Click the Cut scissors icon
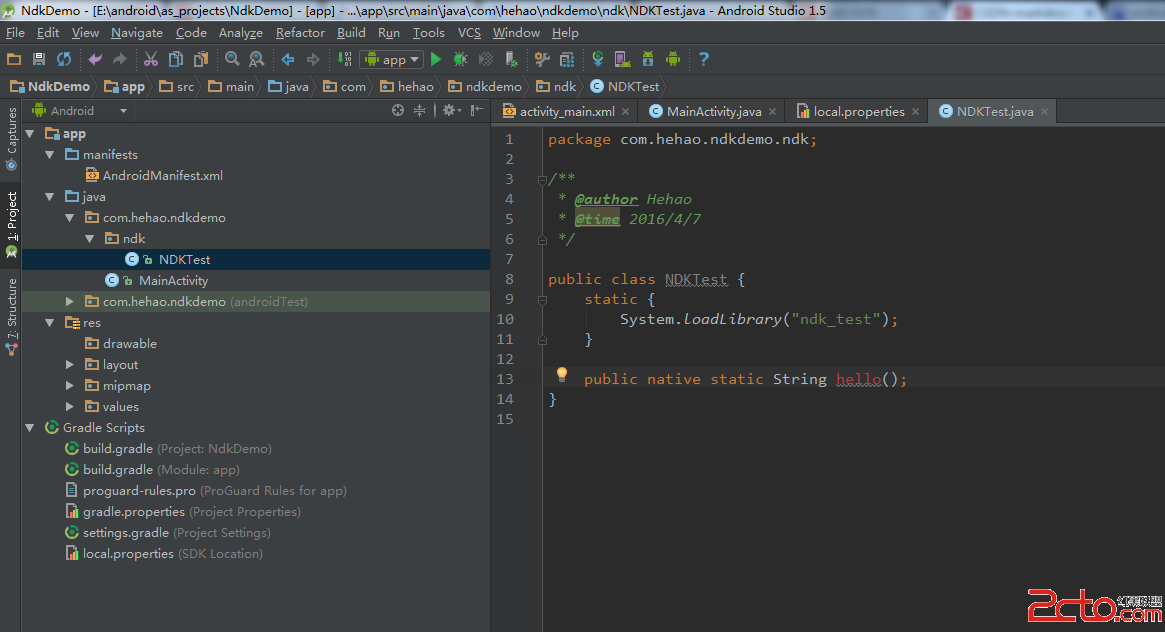This screenshot has width=1165, height=632. coord(151,60)
